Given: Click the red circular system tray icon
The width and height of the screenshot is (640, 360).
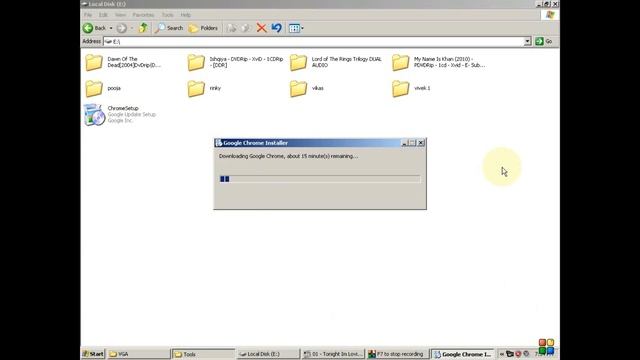Looking at the screenshot, I should 518,354.
